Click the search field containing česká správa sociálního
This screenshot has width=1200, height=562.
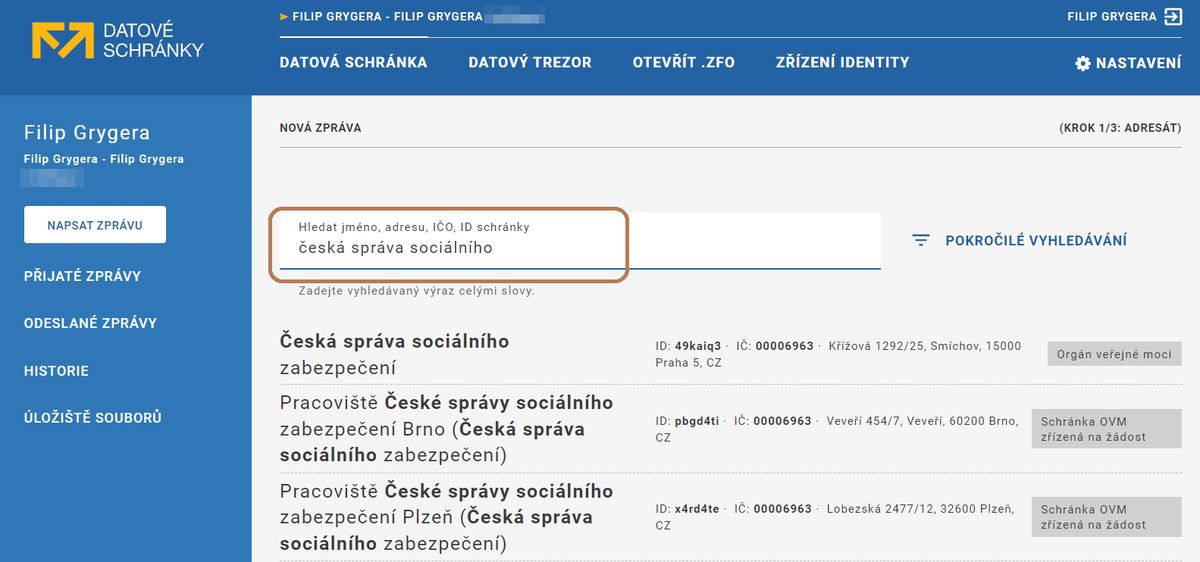point(580,241)
